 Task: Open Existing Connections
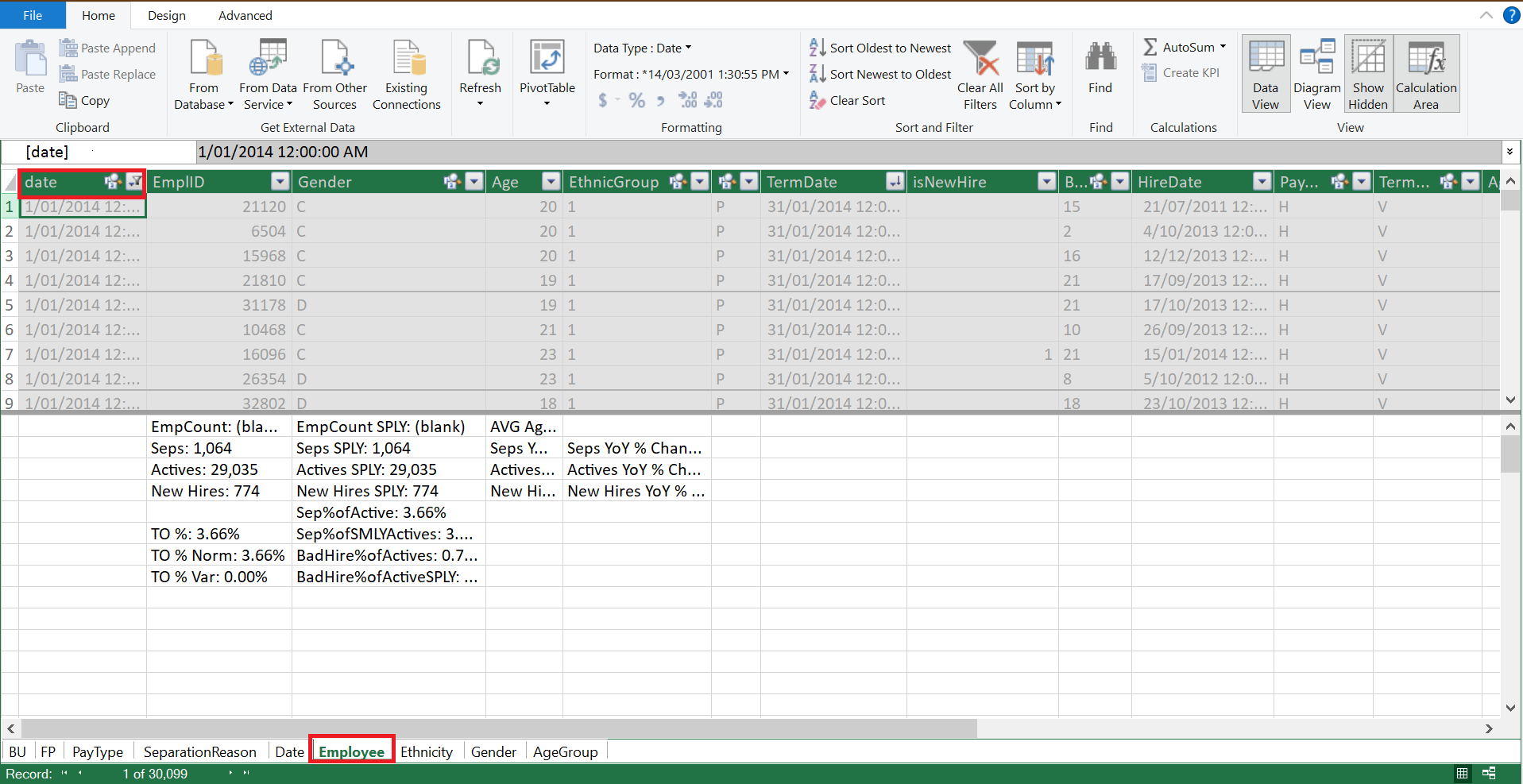[x=406, y=73]
